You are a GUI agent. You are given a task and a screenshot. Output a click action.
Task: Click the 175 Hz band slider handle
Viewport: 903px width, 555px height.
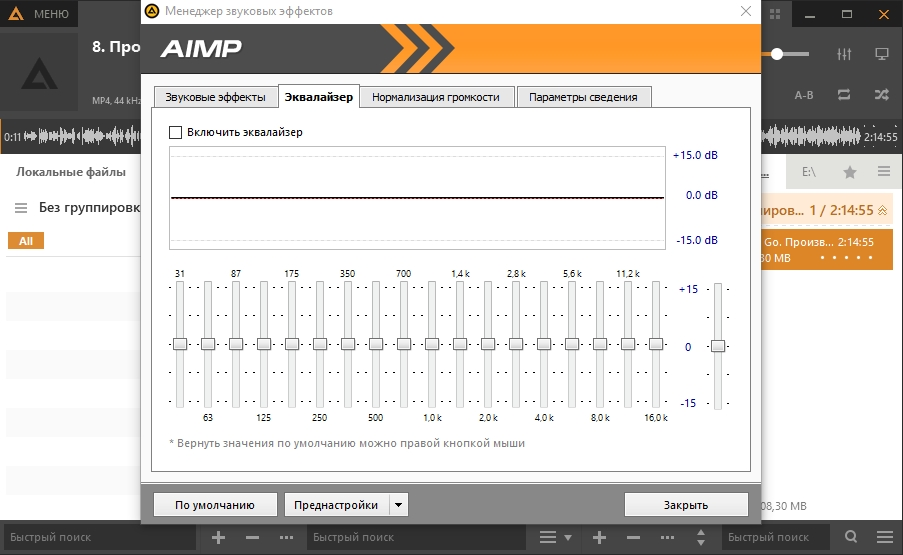[292, 344]
